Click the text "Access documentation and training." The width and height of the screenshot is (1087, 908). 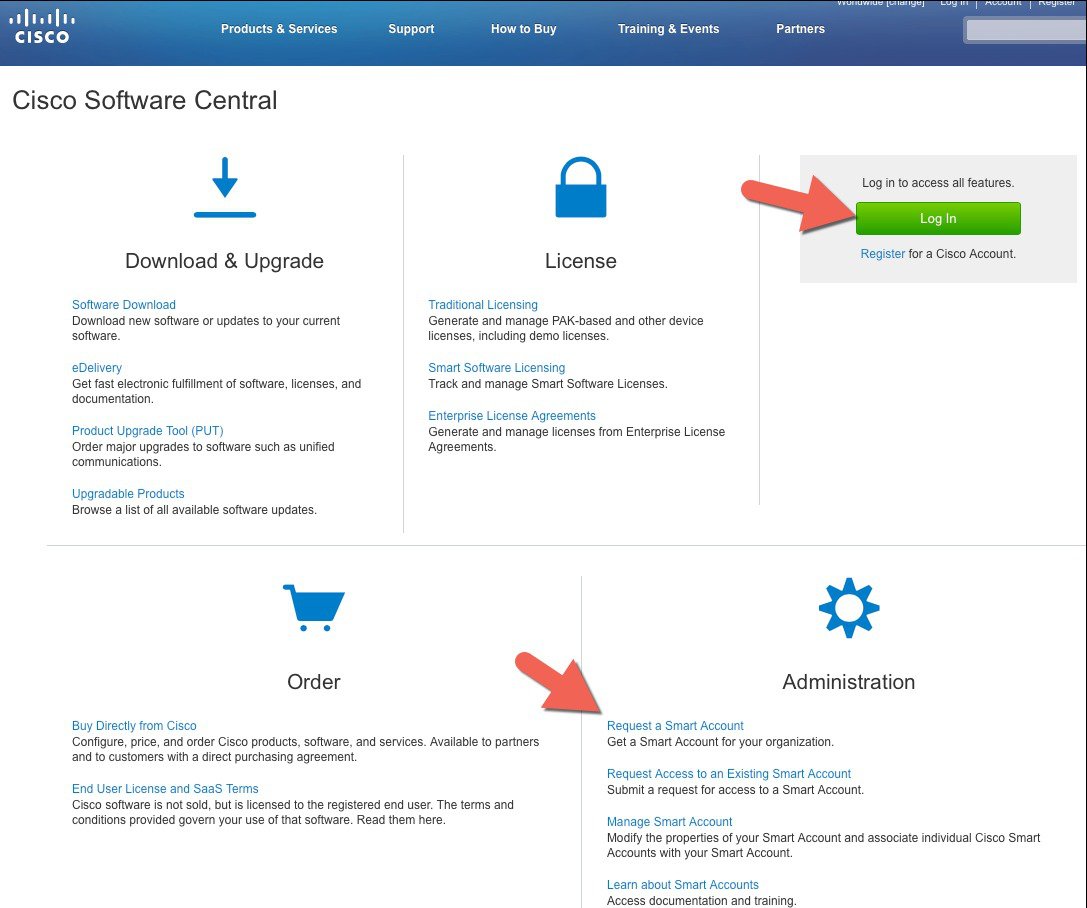click(x=702, y=900)
